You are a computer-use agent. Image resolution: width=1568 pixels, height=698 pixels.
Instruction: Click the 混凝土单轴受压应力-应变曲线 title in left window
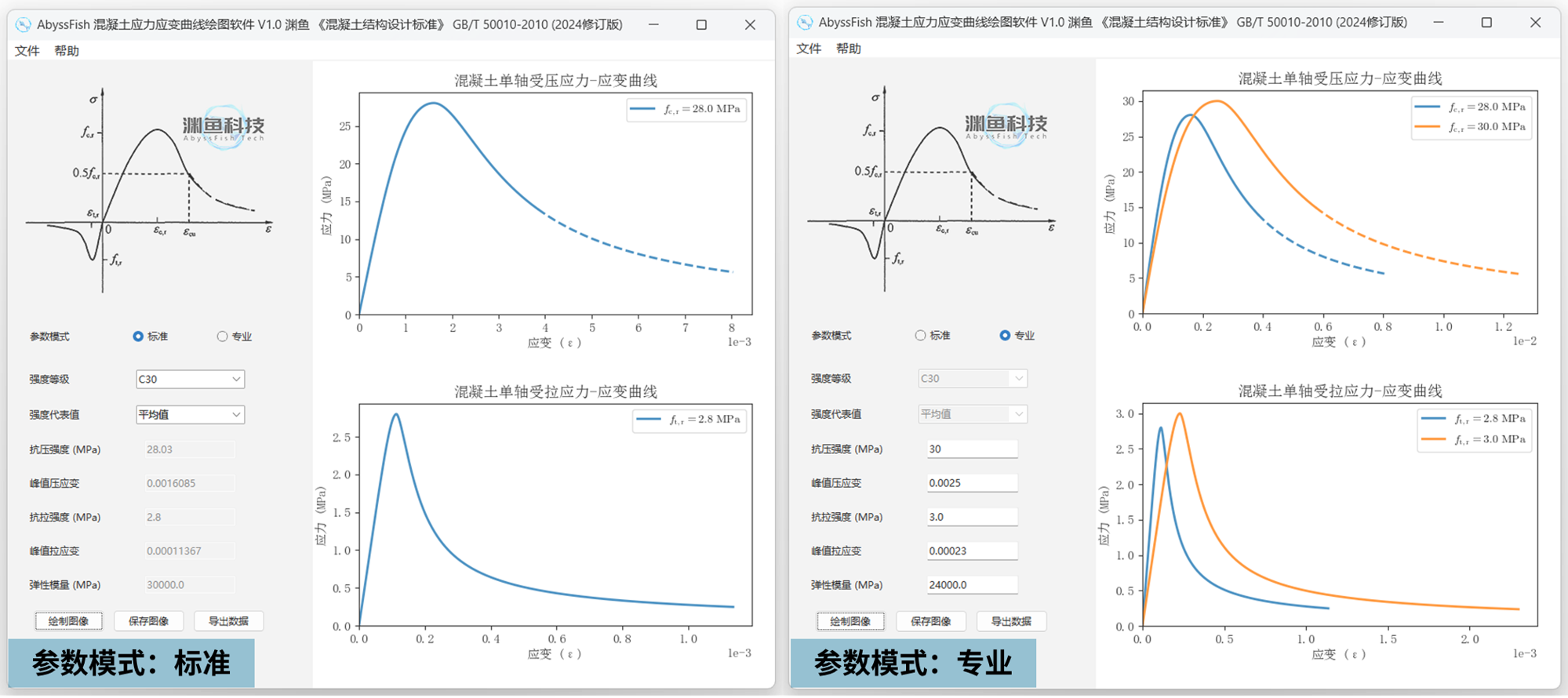click(555, 81)
